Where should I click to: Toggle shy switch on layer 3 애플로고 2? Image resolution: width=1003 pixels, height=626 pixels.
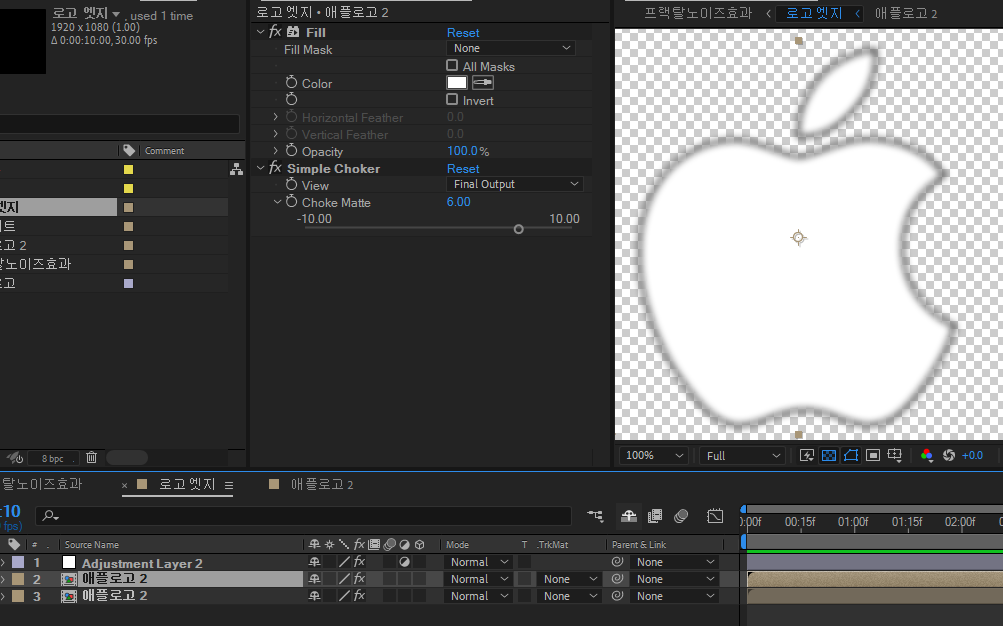314,595
